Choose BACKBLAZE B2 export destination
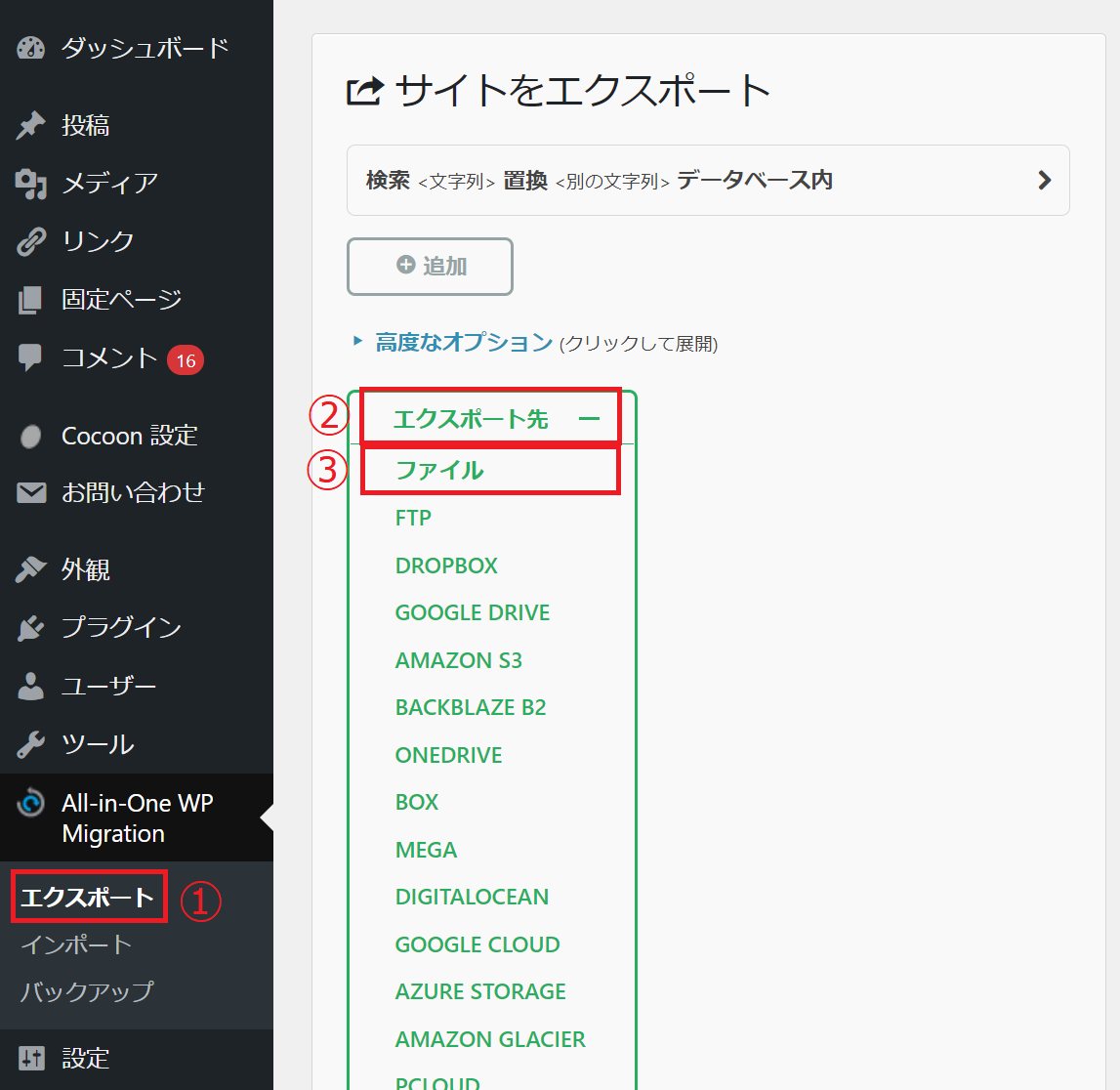Image resolution: width=1120 pixels, height=1090 pixels. tap(470, 707)
